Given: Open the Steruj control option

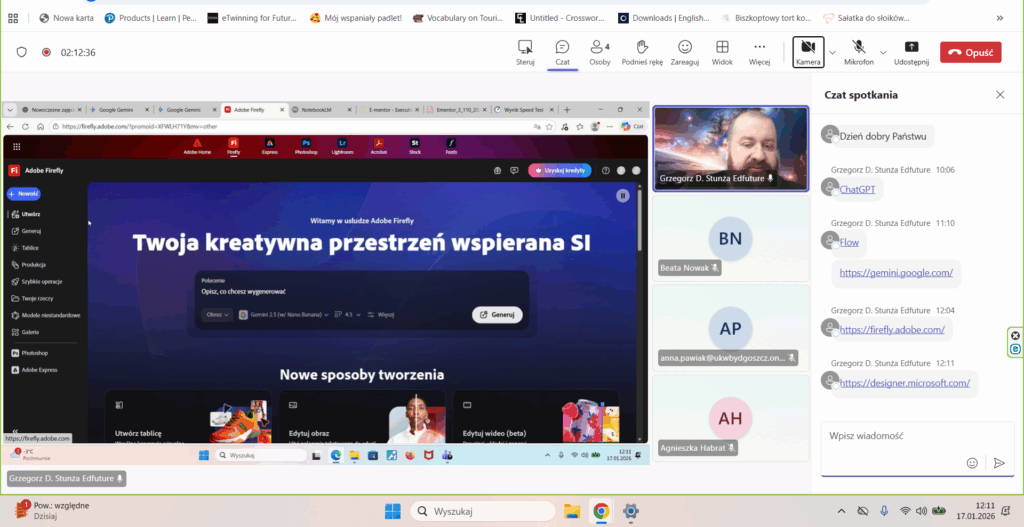Looking at the screenshot, I should (x=525, y=52).
